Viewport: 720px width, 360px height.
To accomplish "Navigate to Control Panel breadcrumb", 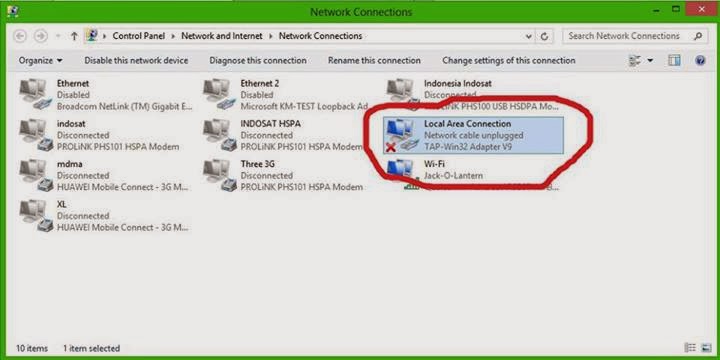I will [139, 36].
